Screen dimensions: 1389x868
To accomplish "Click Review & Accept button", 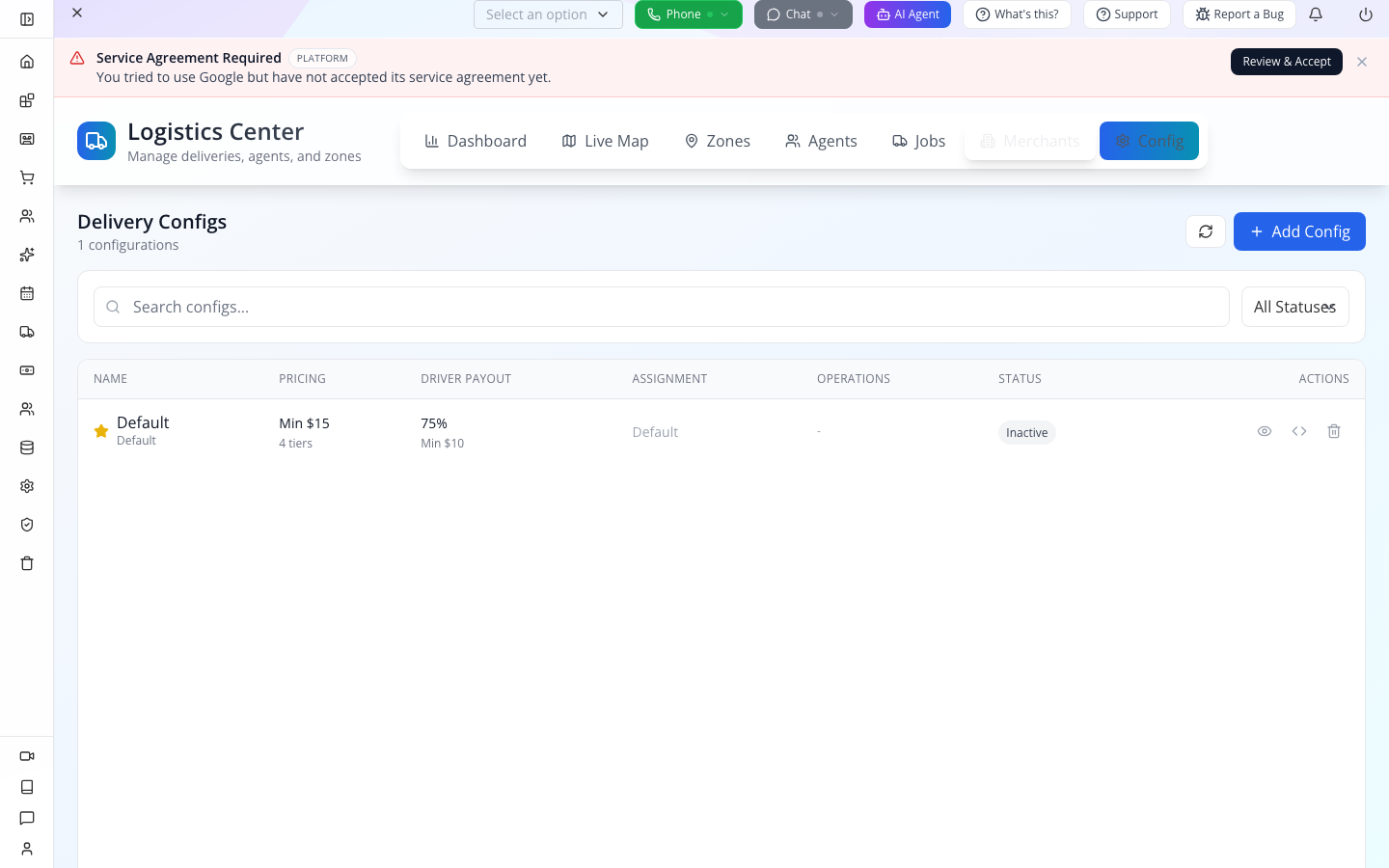I will point(1287,62).
